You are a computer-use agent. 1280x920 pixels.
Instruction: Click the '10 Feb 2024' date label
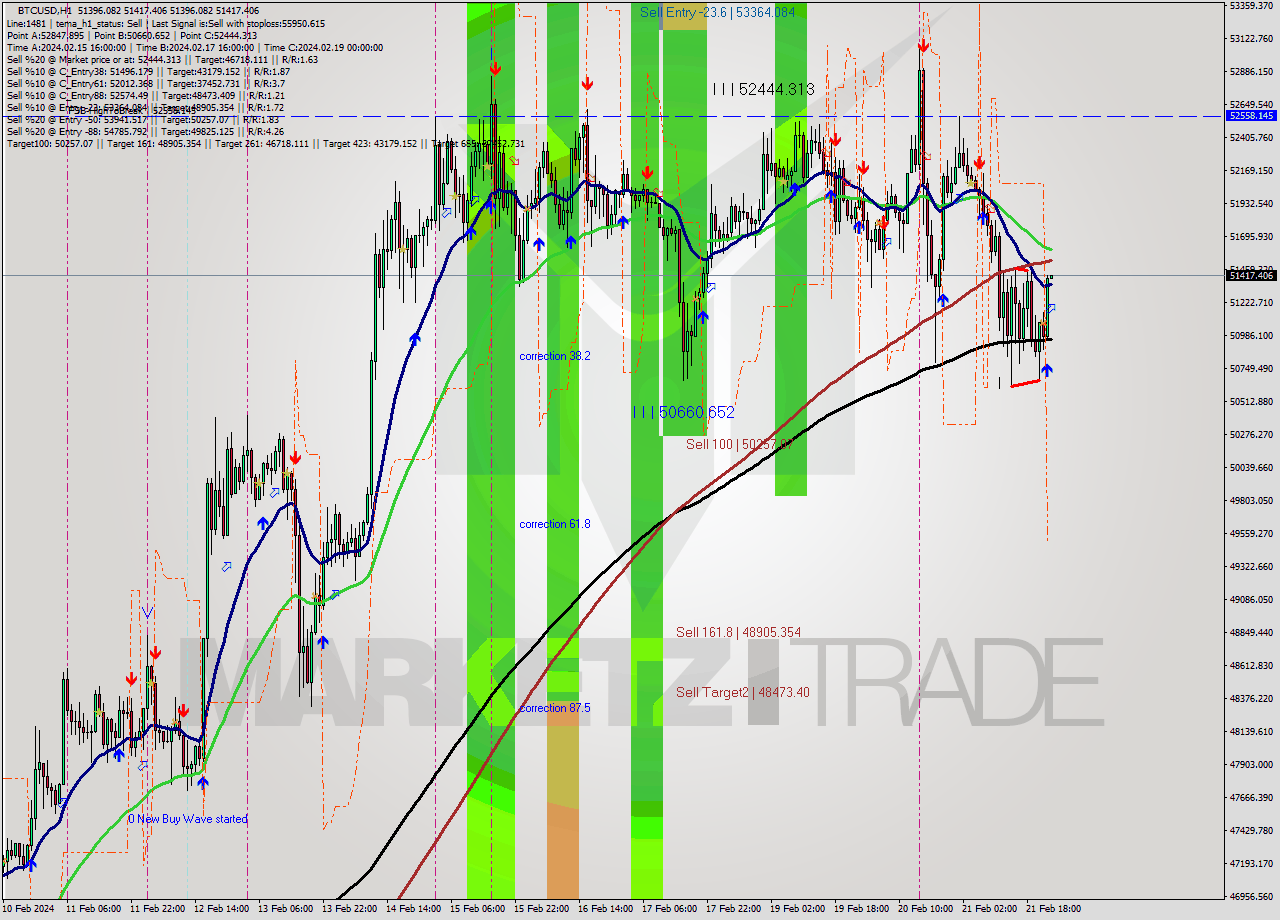pyautogui.click(x=29, y=909)
